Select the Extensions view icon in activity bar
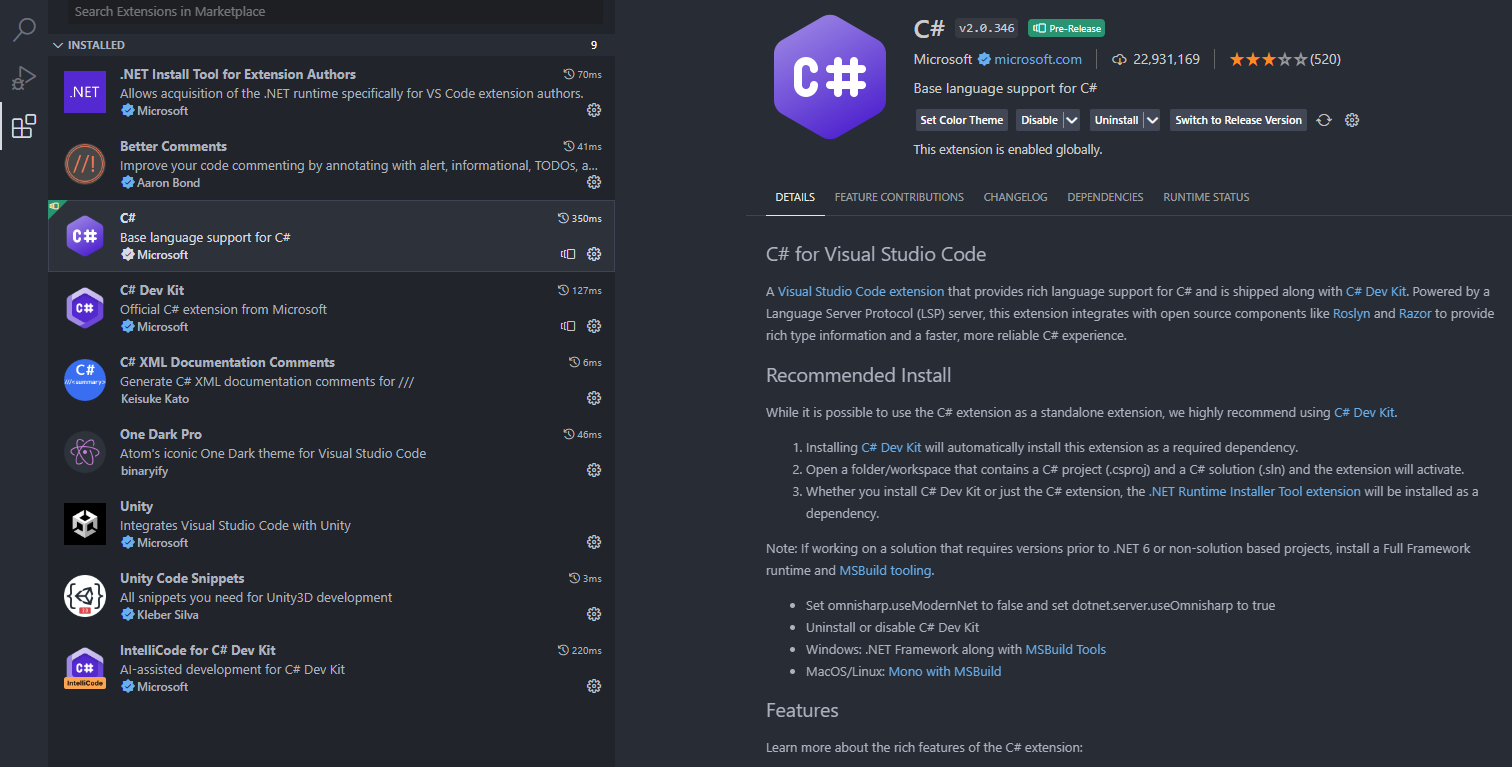The width and height of the screenshot is (1512, 767). coord(24,126)
